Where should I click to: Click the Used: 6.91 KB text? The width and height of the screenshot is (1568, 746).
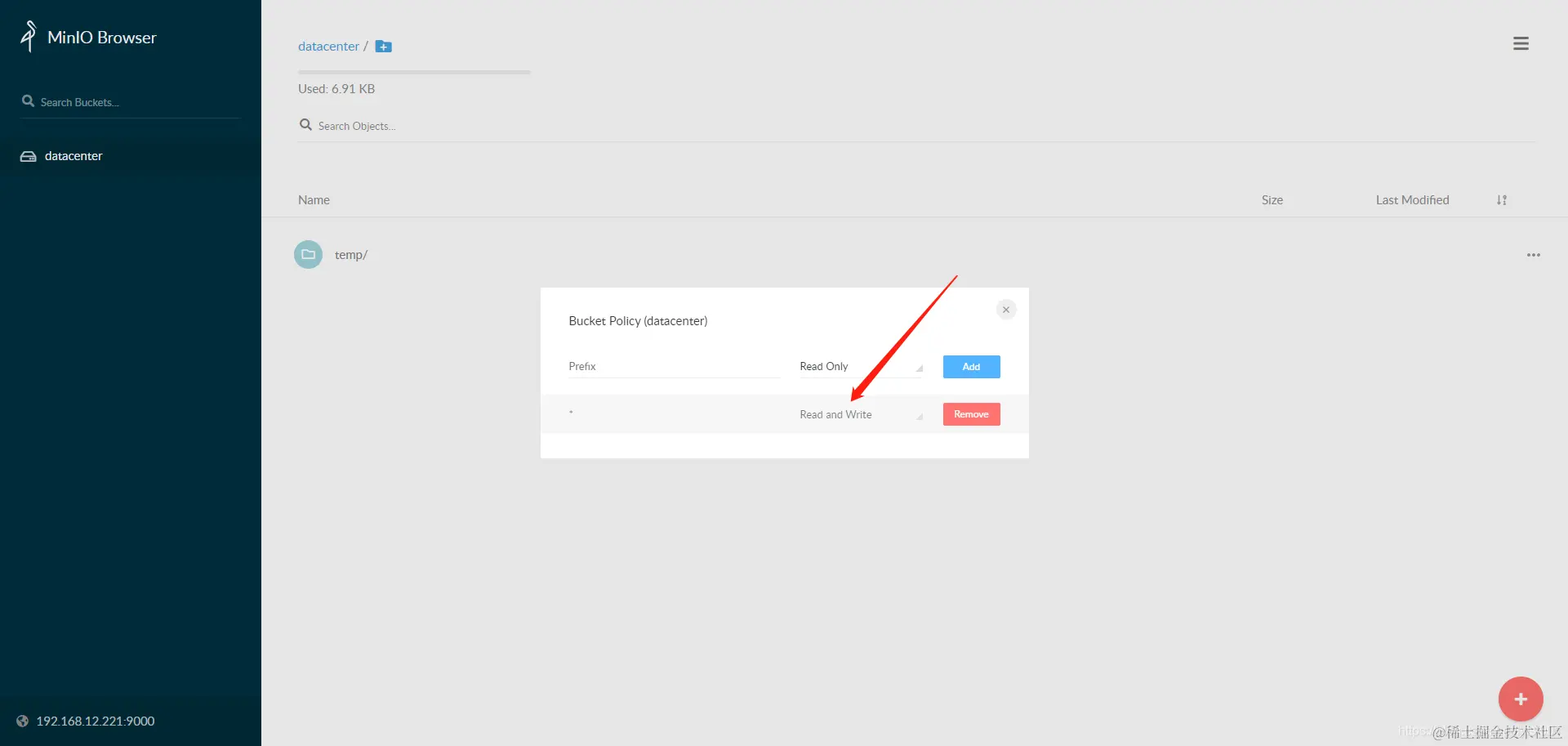click(336, 89)
